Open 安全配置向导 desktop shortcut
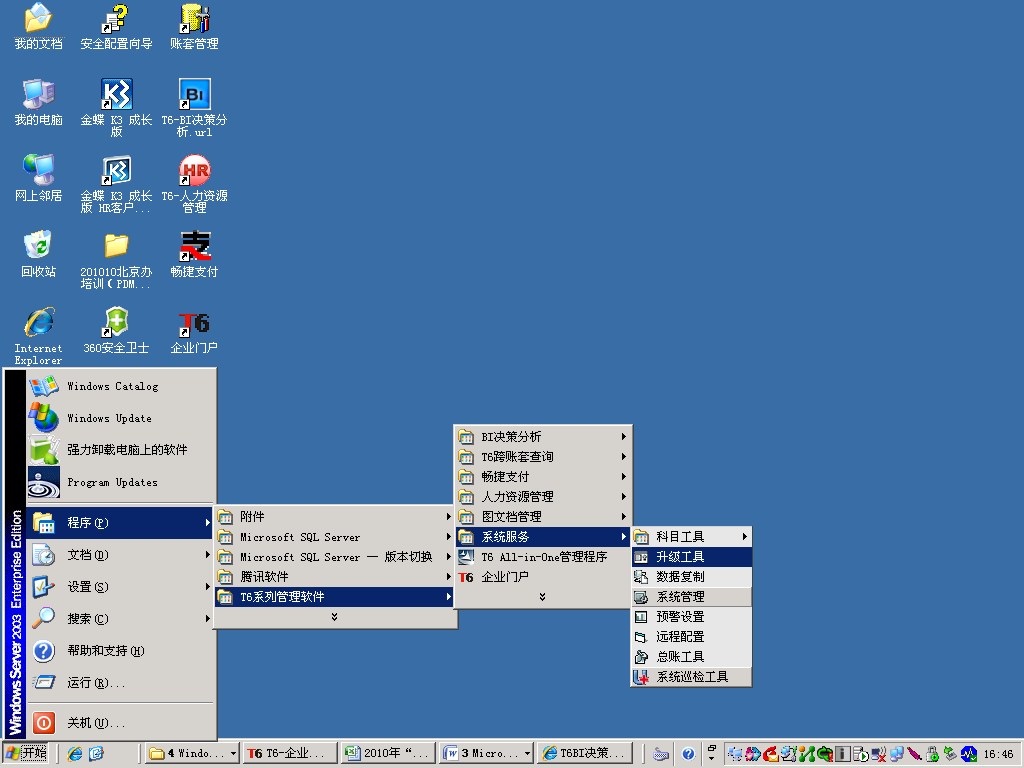 tap(116, 26)
